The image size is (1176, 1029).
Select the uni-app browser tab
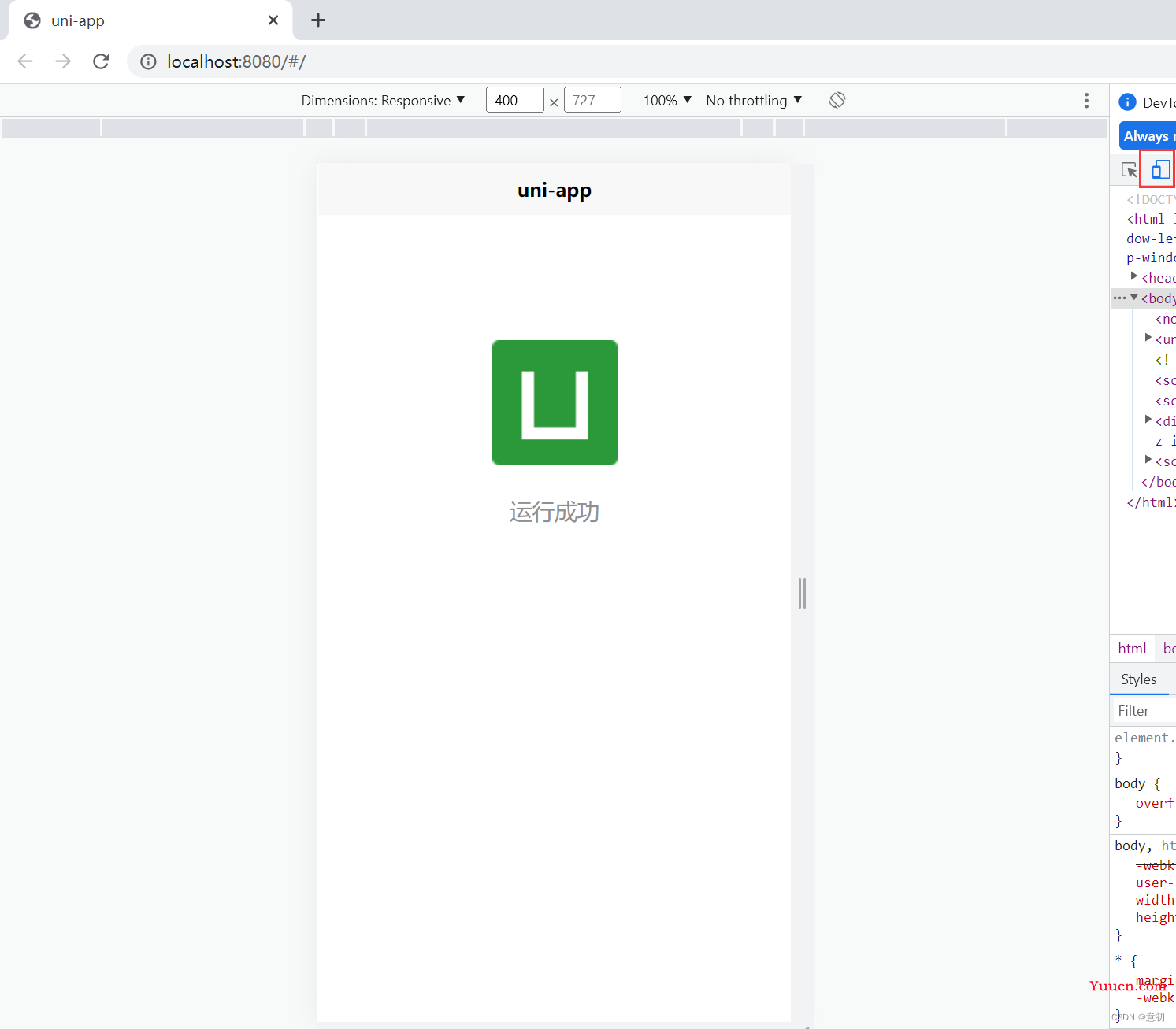click(x=150, y=20)
